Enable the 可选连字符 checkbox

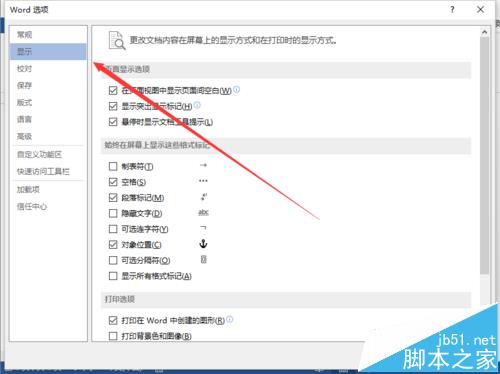click(x=113, y=229)
